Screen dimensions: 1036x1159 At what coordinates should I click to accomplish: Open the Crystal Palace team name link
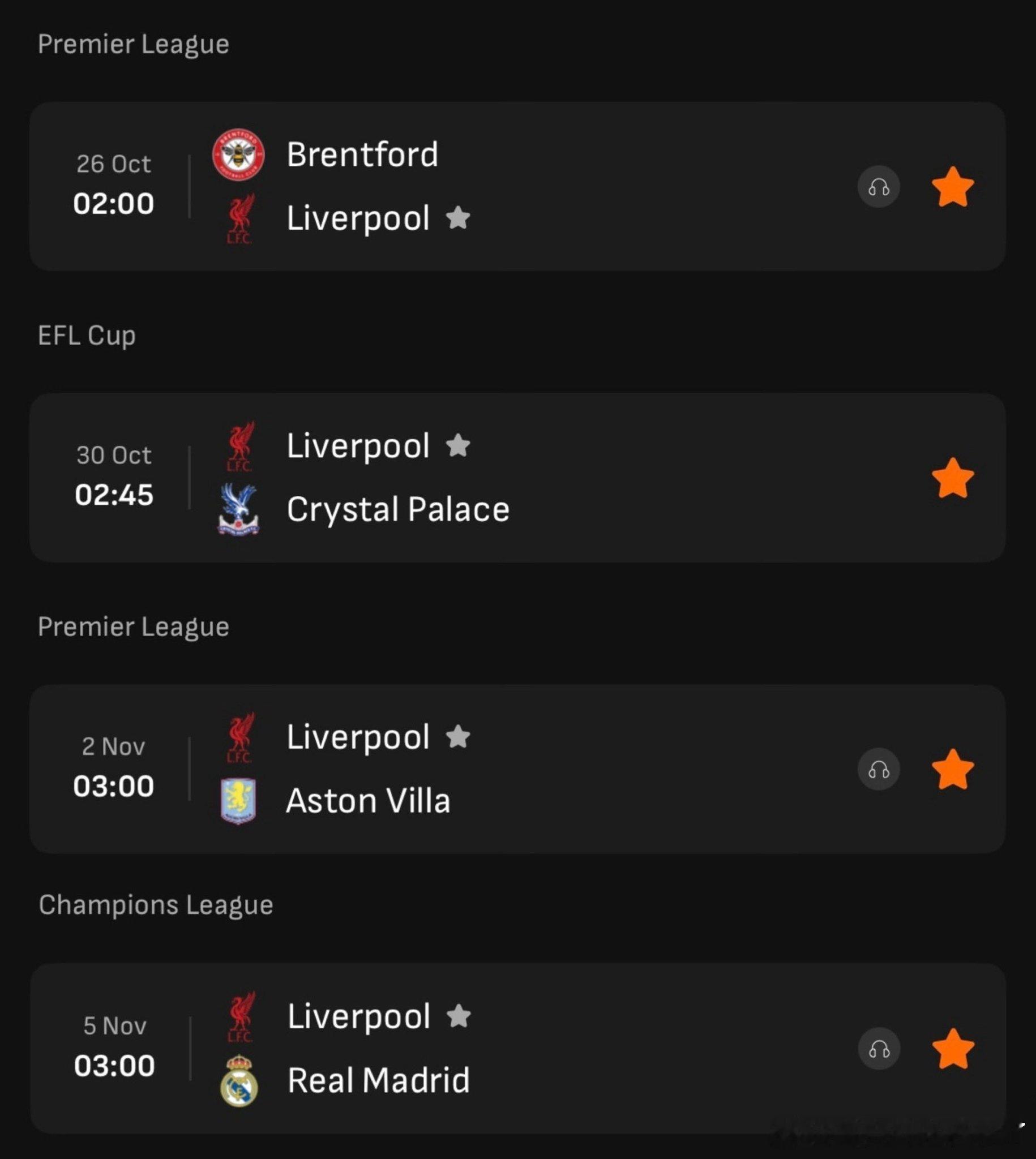[x=397, y=509]
